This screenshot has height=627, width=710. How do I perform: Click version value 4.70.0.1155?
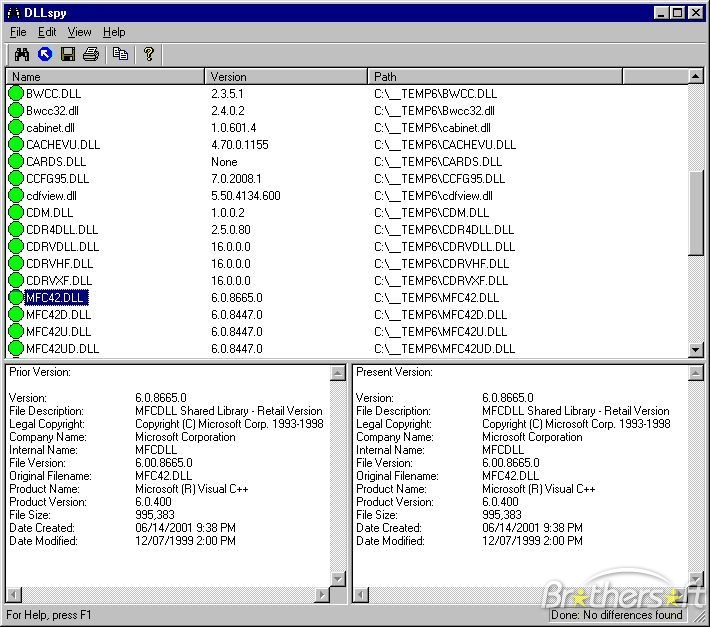pyautogui.click(x=240, y=145)
